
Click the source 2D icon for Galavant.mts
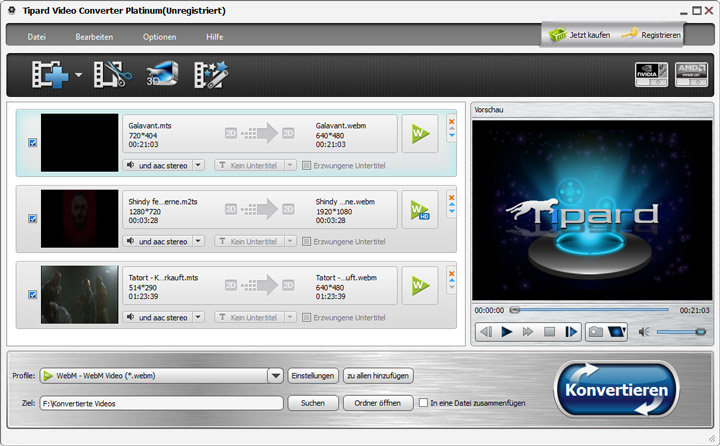click(231, 133)
